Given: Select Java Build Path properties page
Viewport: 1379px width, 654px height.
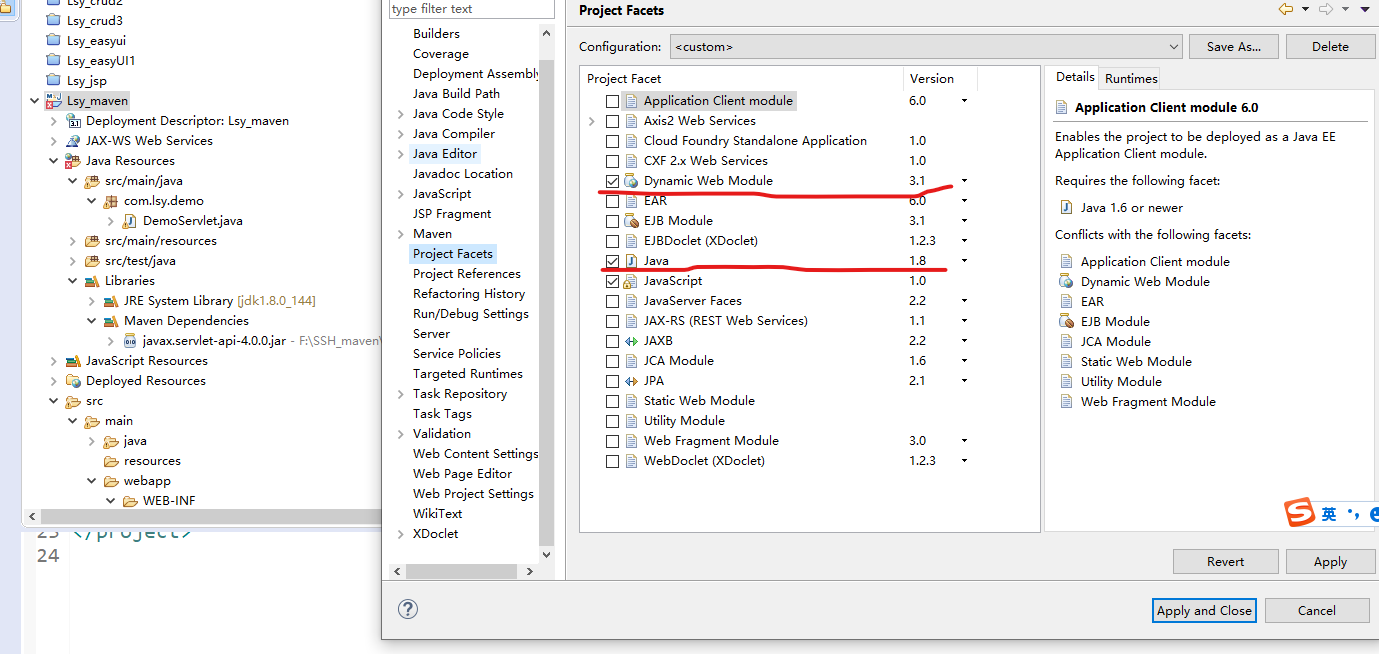Looking at the screenshot, I should pyautogui.click(x=456, y=94).
